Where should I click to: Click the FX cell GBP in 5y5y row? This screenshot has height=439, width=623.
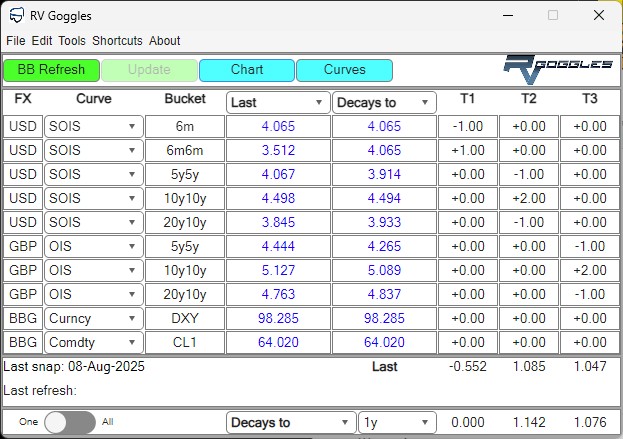23,246
